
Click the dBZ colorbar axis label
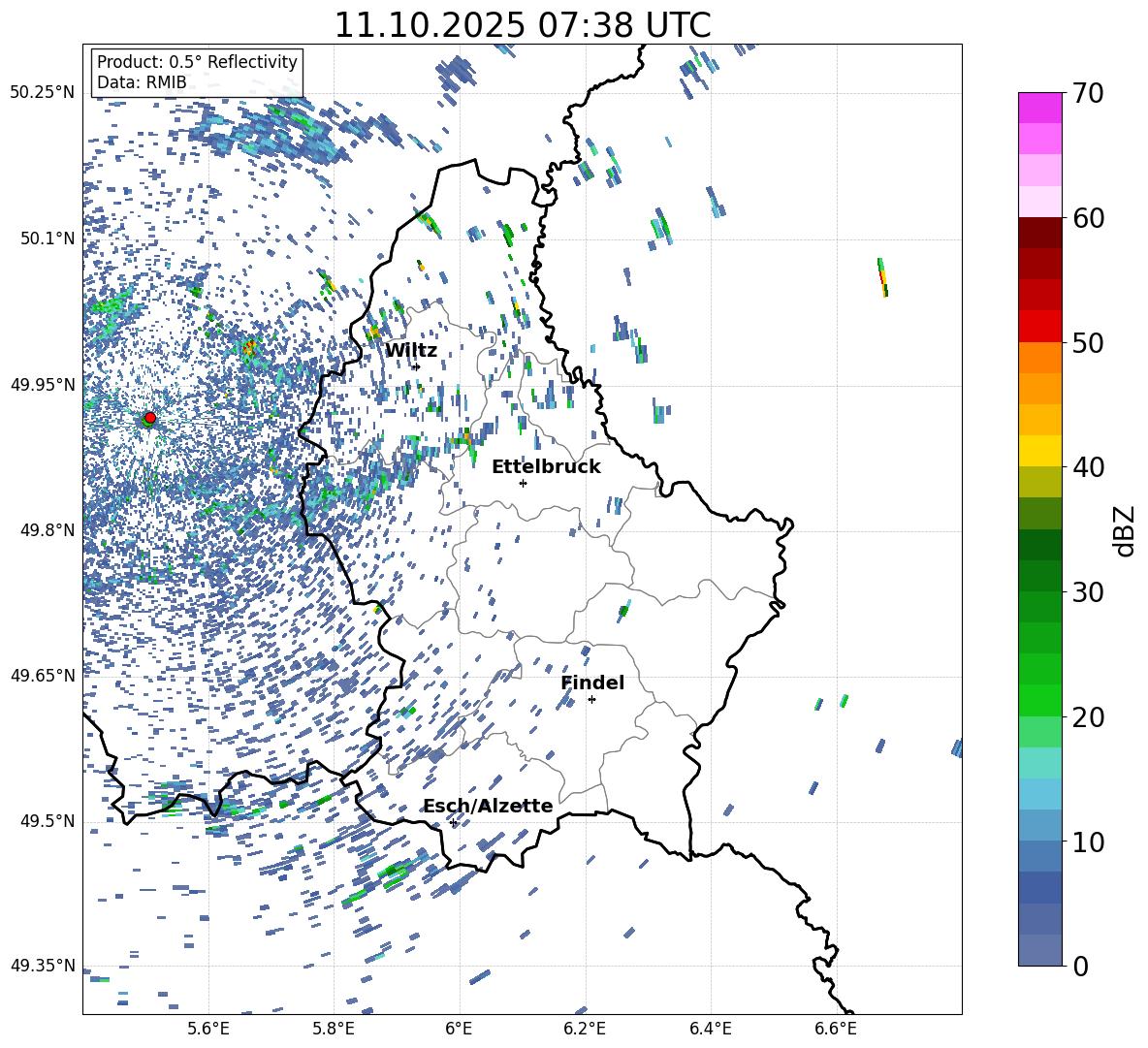click(1125, 530)
